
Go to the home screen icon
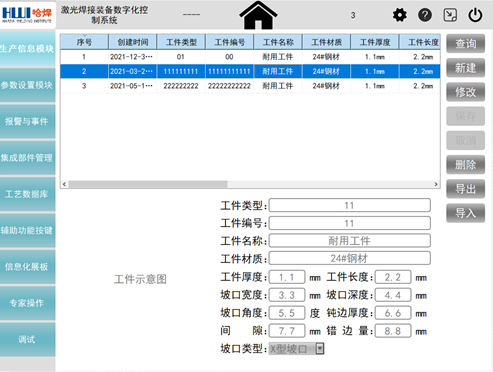pos(258,15)
